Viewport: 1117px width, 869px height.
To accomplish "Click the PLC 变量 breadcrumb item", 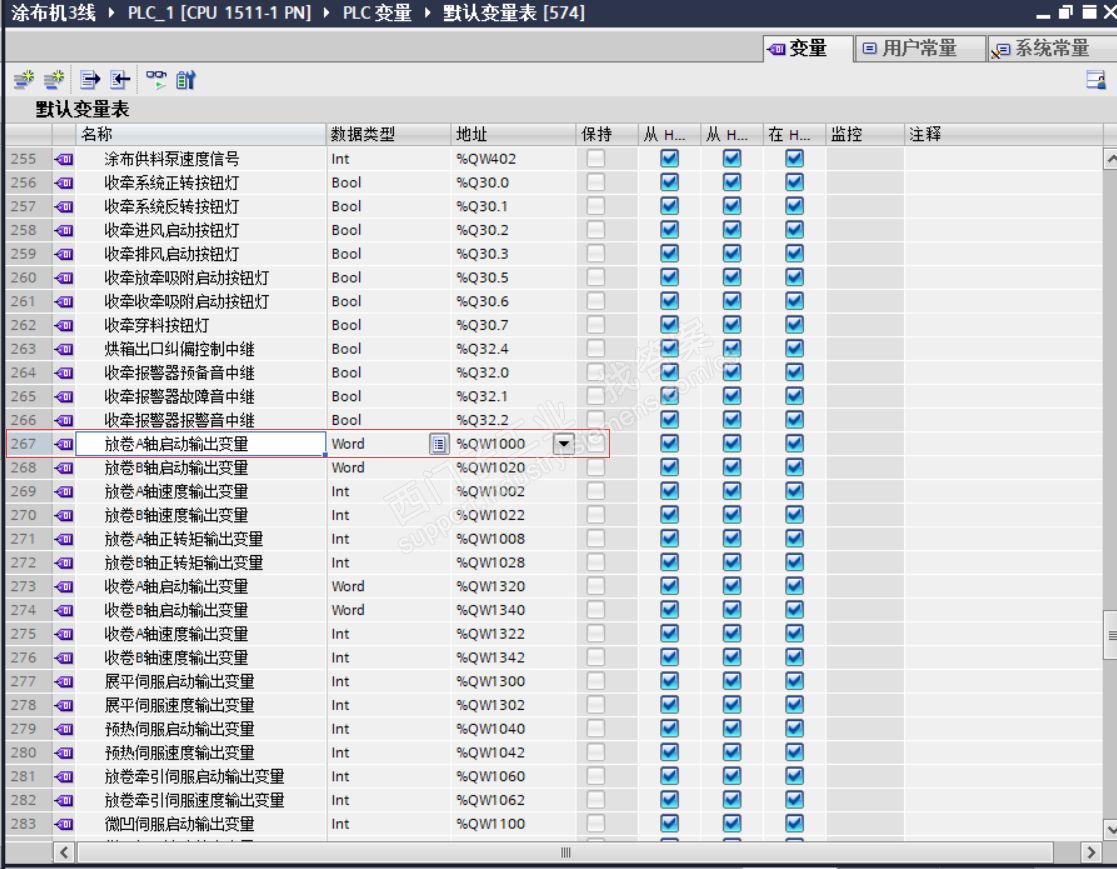I will click(x=377, y=13).
